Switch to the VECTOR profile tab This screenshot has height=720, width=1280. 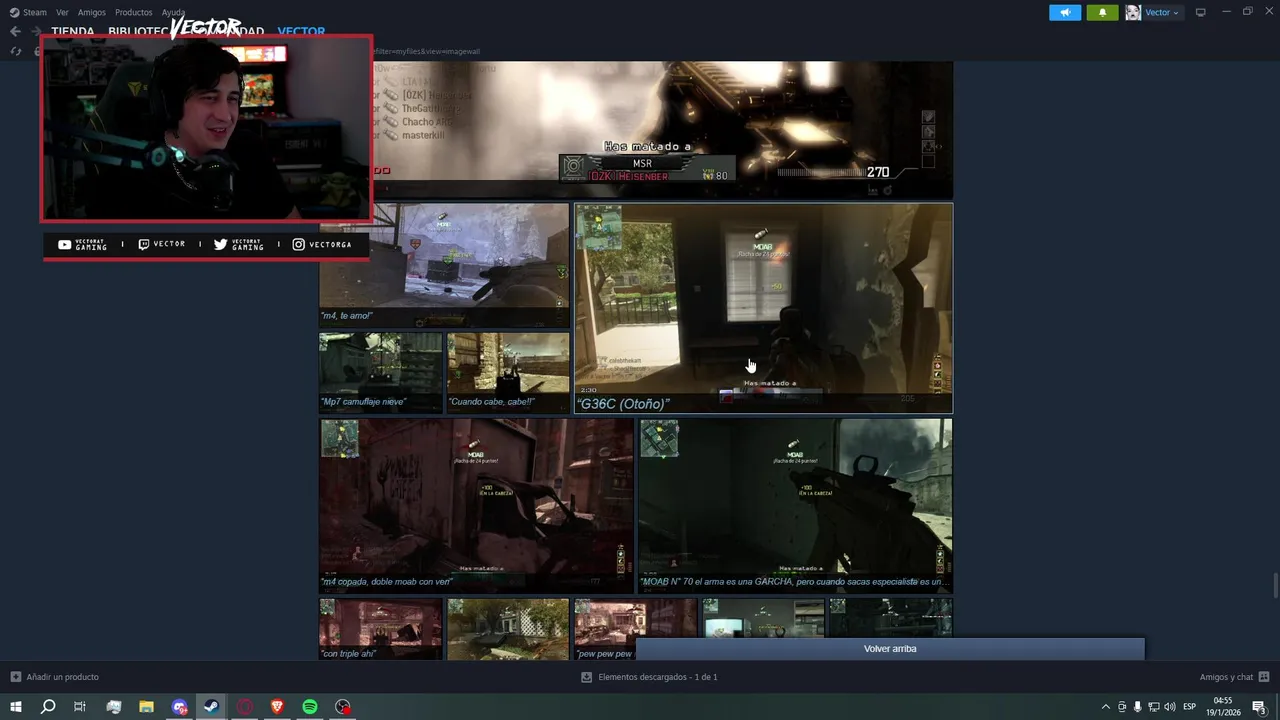pos(301,31)
